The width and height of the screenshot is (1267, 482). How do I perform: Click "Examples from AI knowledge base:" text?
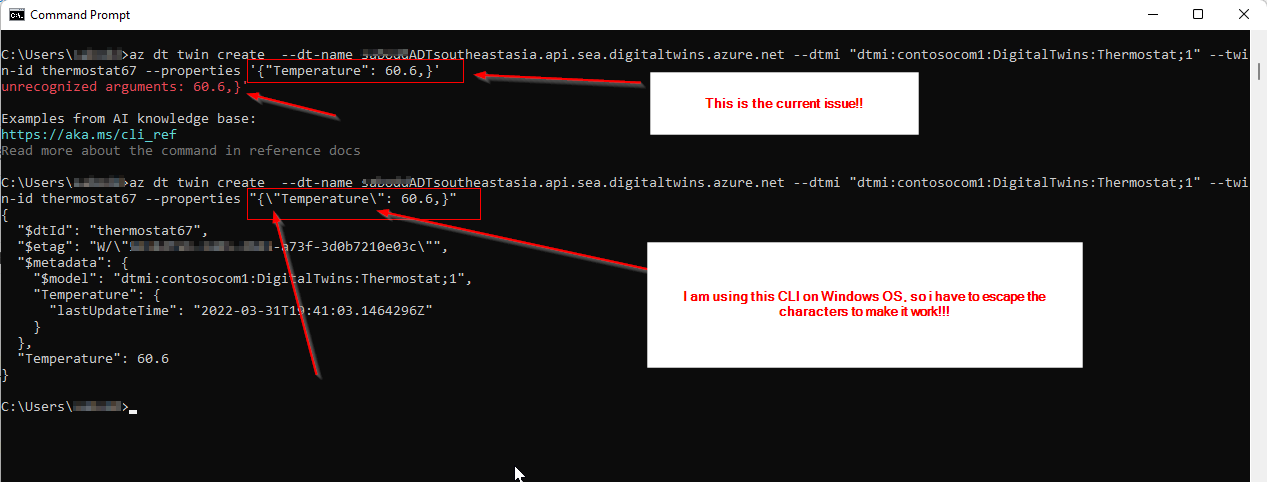(x=129, y=119)
